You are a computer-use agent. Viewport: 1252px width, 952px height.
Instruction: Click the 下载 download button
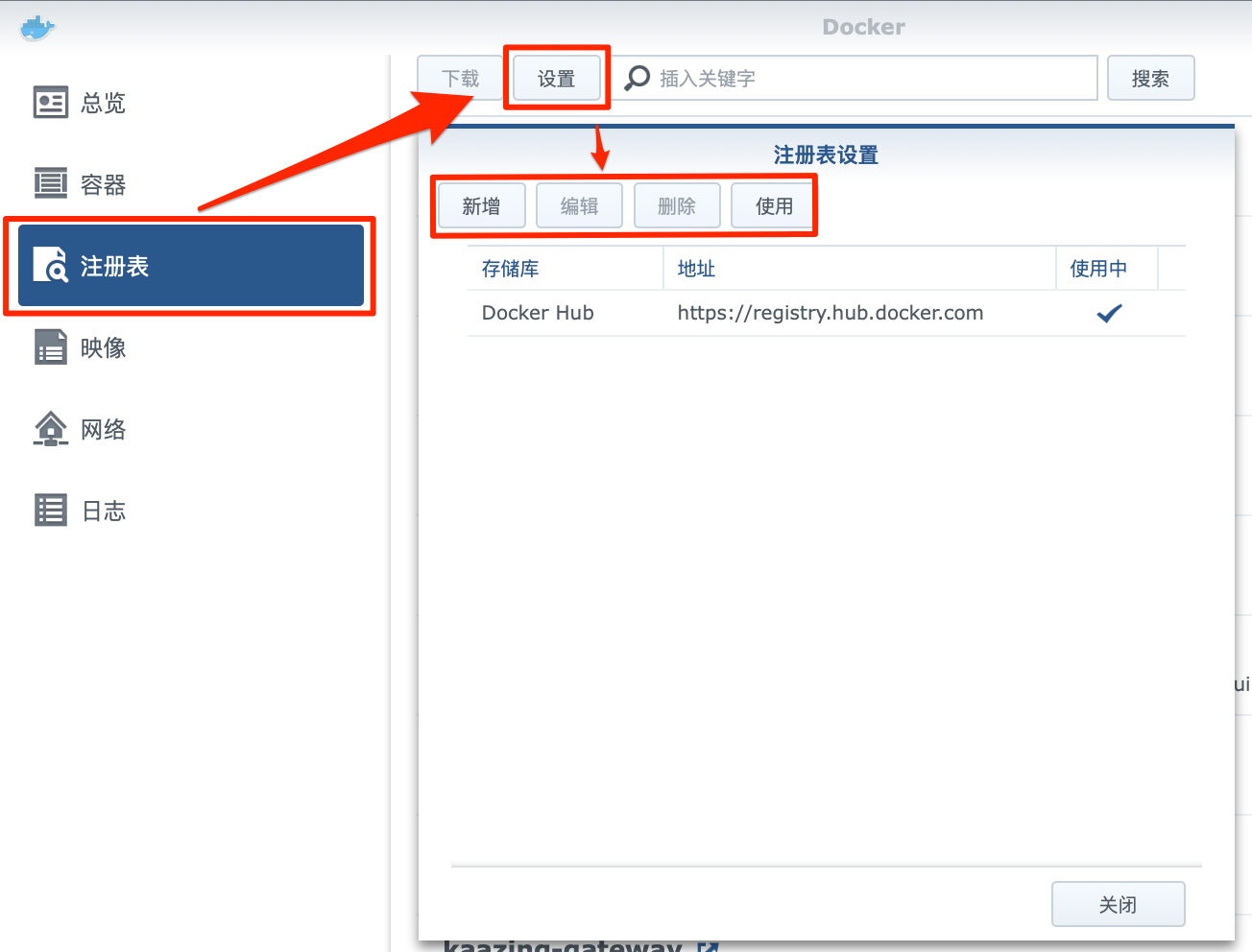tap(460, 78)
